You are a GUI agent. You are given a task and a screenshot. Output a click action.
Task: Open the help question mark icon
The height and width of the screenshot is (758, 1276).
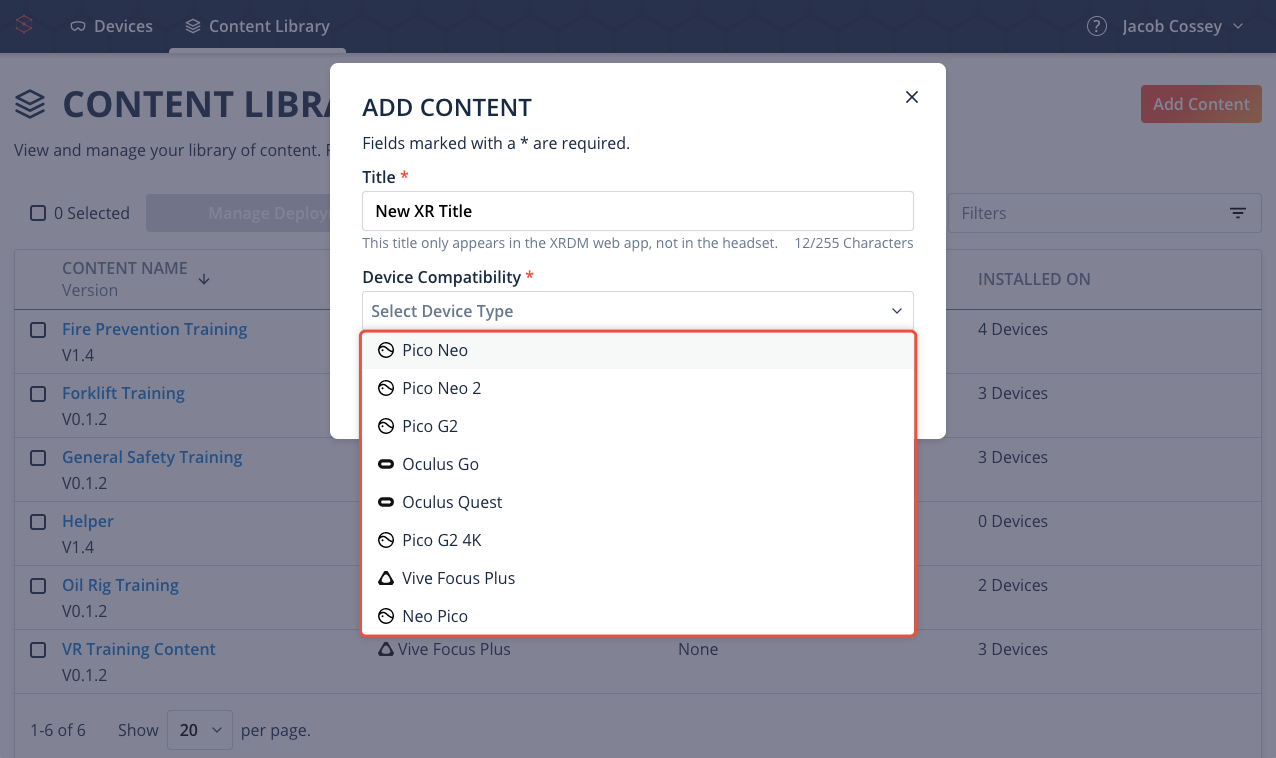1097,26
